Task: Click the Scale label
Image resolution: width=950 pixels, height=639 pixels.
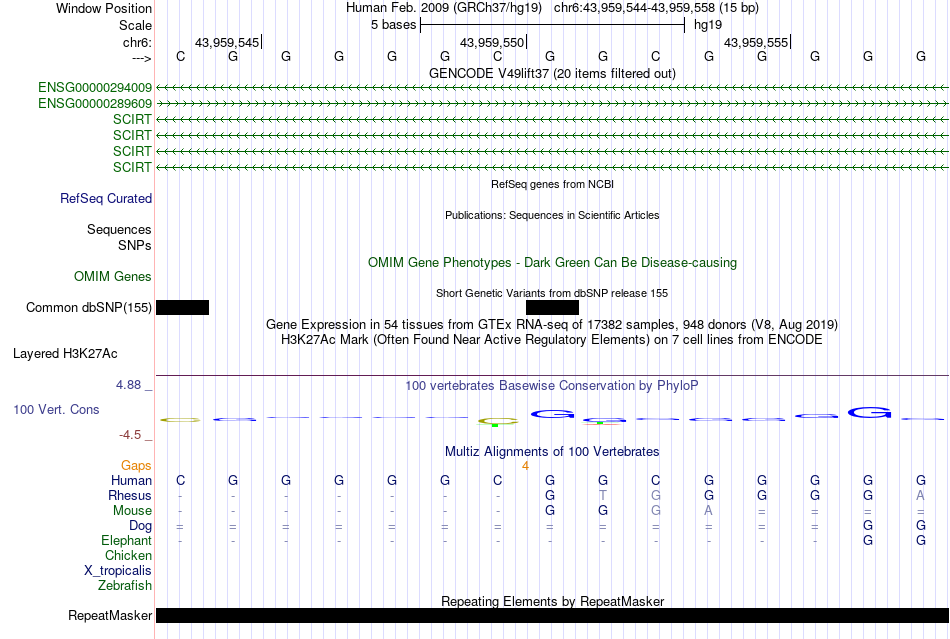Action: (x=136, y=25)
